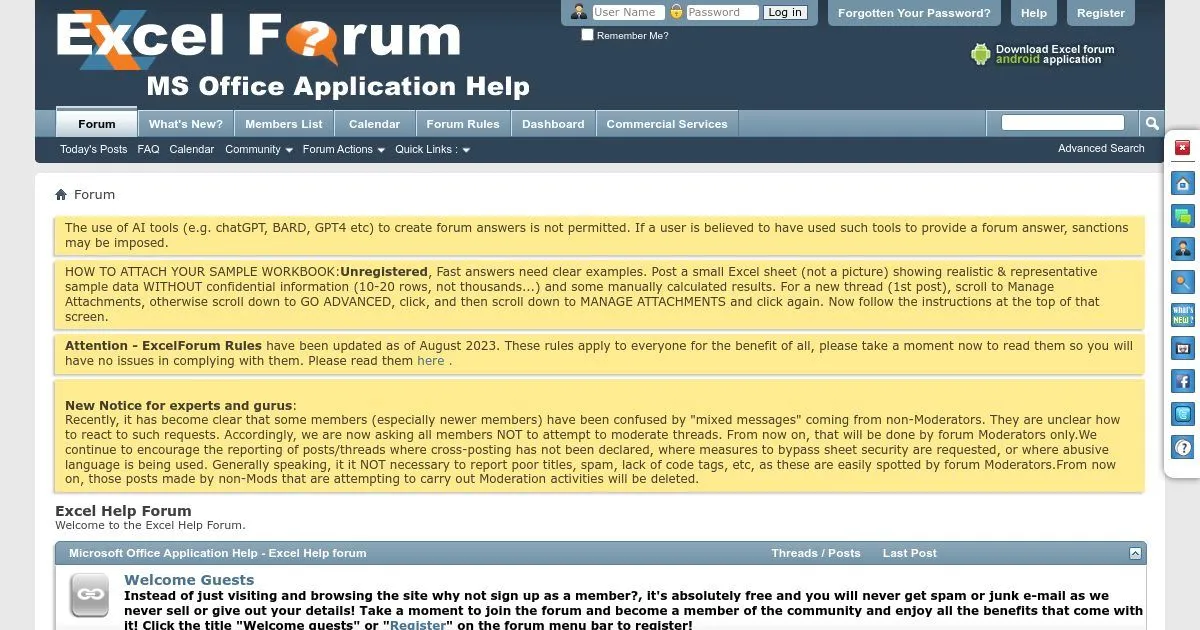Click the user avatar icon beside User Name
Image resolution: width=1200 pixels, height=630 pixels.
(x=579, y=12)
